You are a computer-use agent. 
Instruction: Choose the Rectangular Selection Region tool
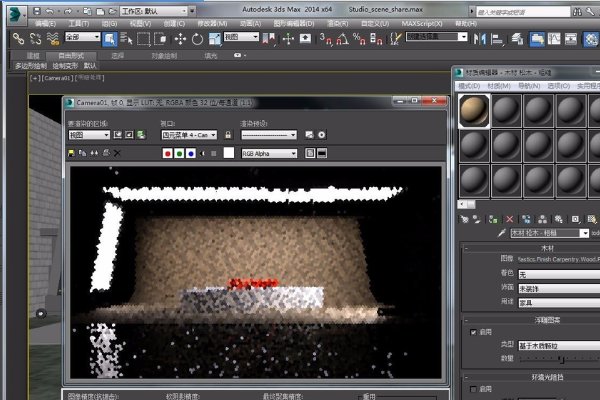[143, 39]
